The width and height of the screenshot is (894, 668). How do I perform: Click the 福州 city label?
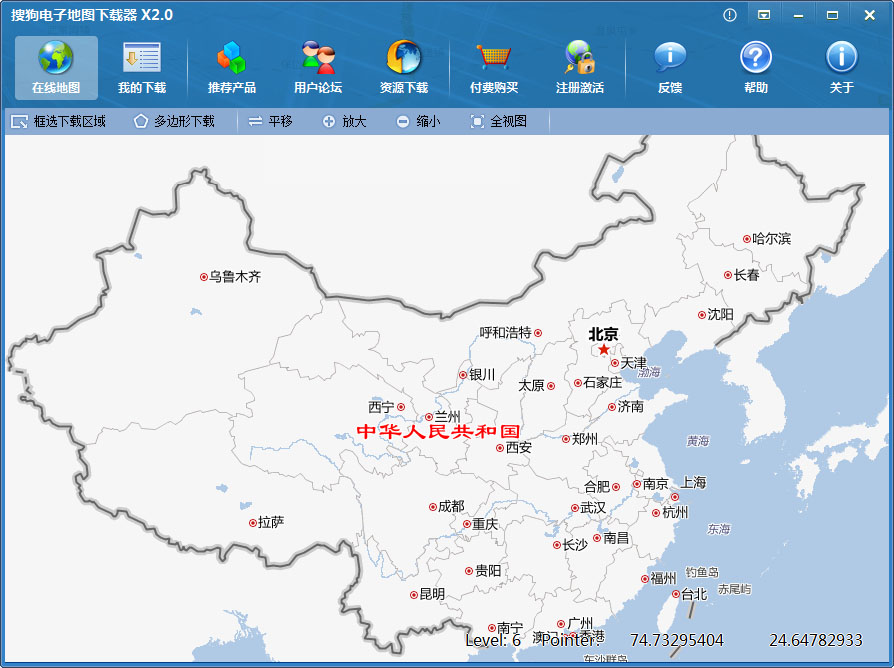[663, 579]
